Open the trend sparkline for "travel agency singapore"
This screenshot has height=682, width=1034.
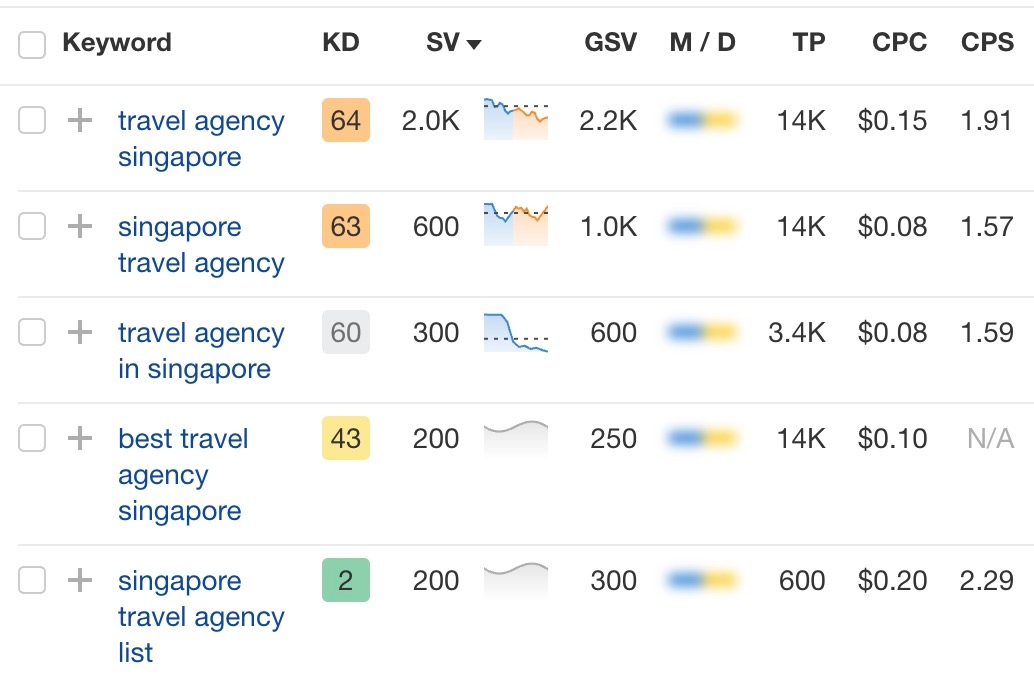click(515, 120)
